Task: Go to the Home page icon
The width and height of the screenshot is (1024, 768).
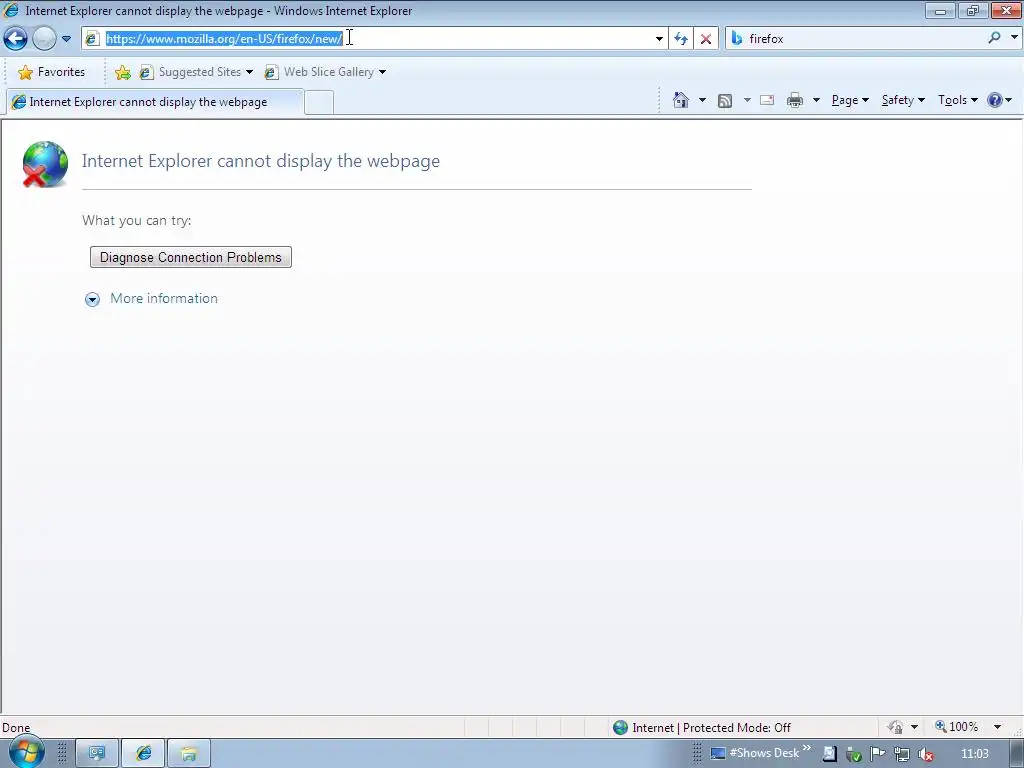Action: [681, 100]
